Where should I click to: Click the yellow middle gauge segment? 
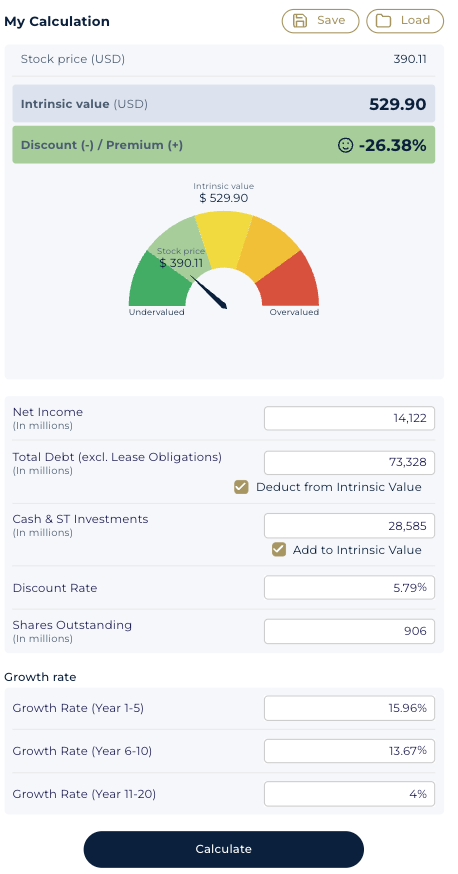click(223, 239)
